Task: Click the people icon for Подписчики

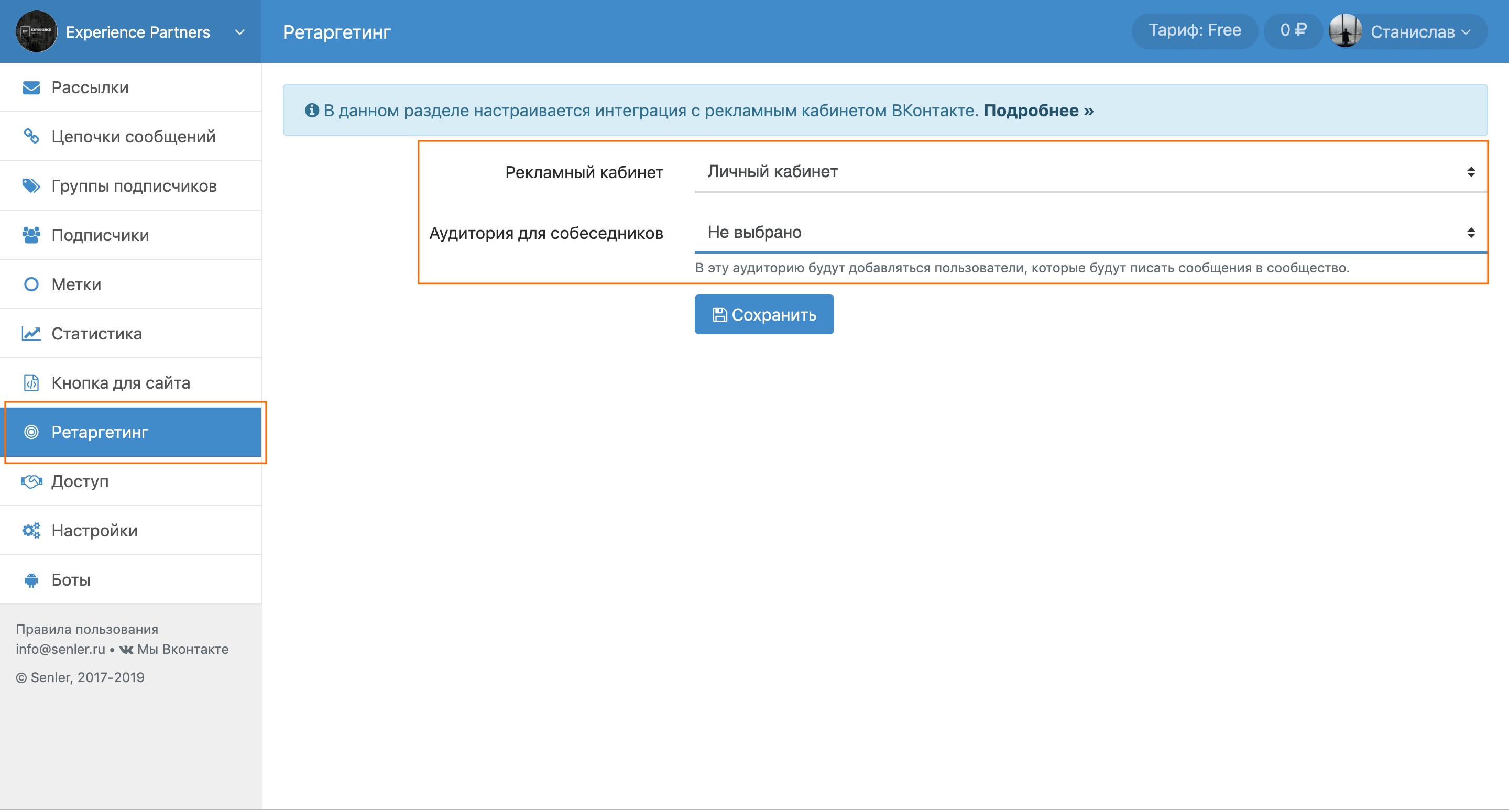Action: 31,235
